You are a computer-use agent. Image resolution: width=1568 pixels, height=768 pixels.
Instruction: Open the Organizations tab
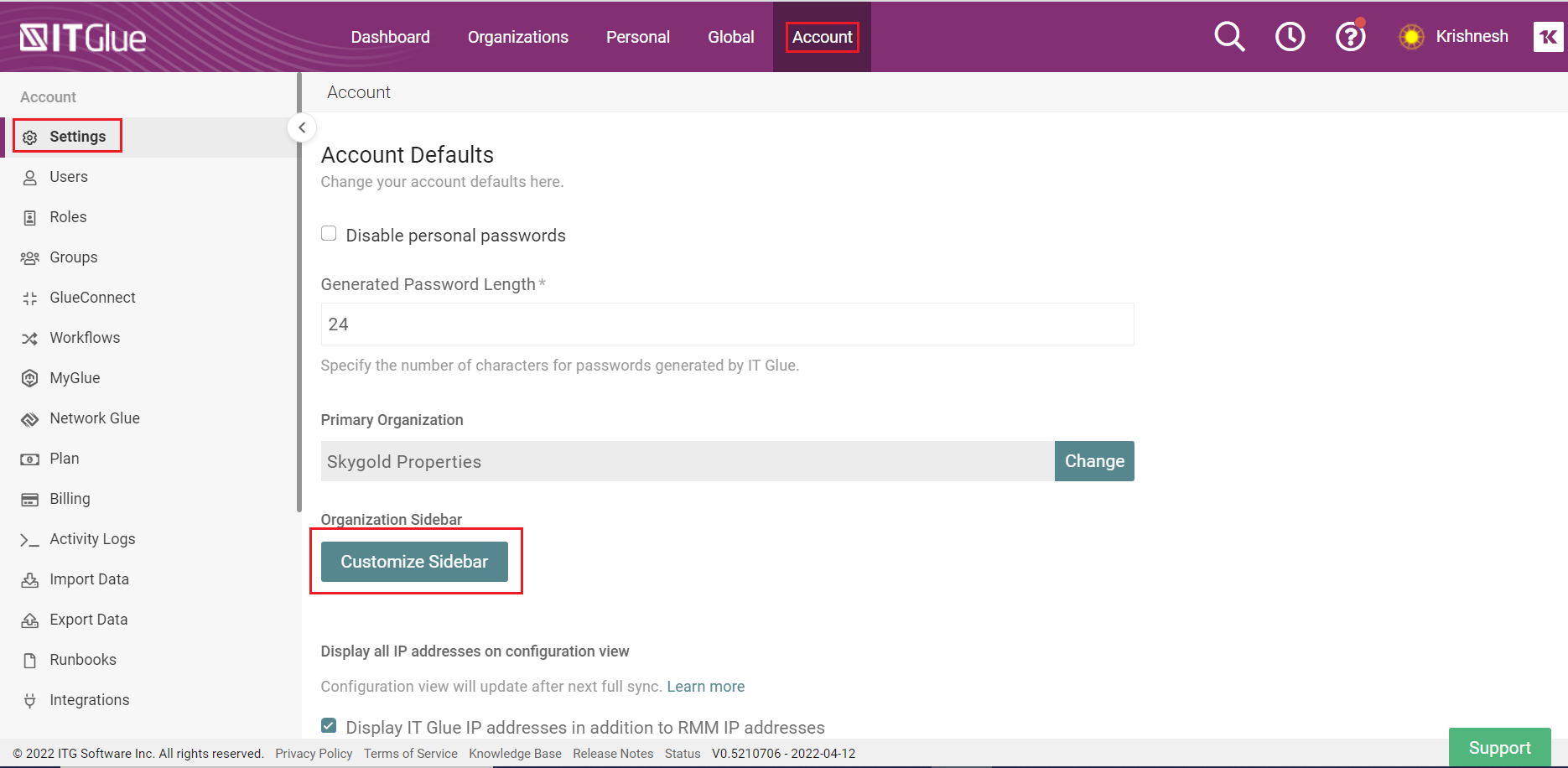tap(517, 37)
